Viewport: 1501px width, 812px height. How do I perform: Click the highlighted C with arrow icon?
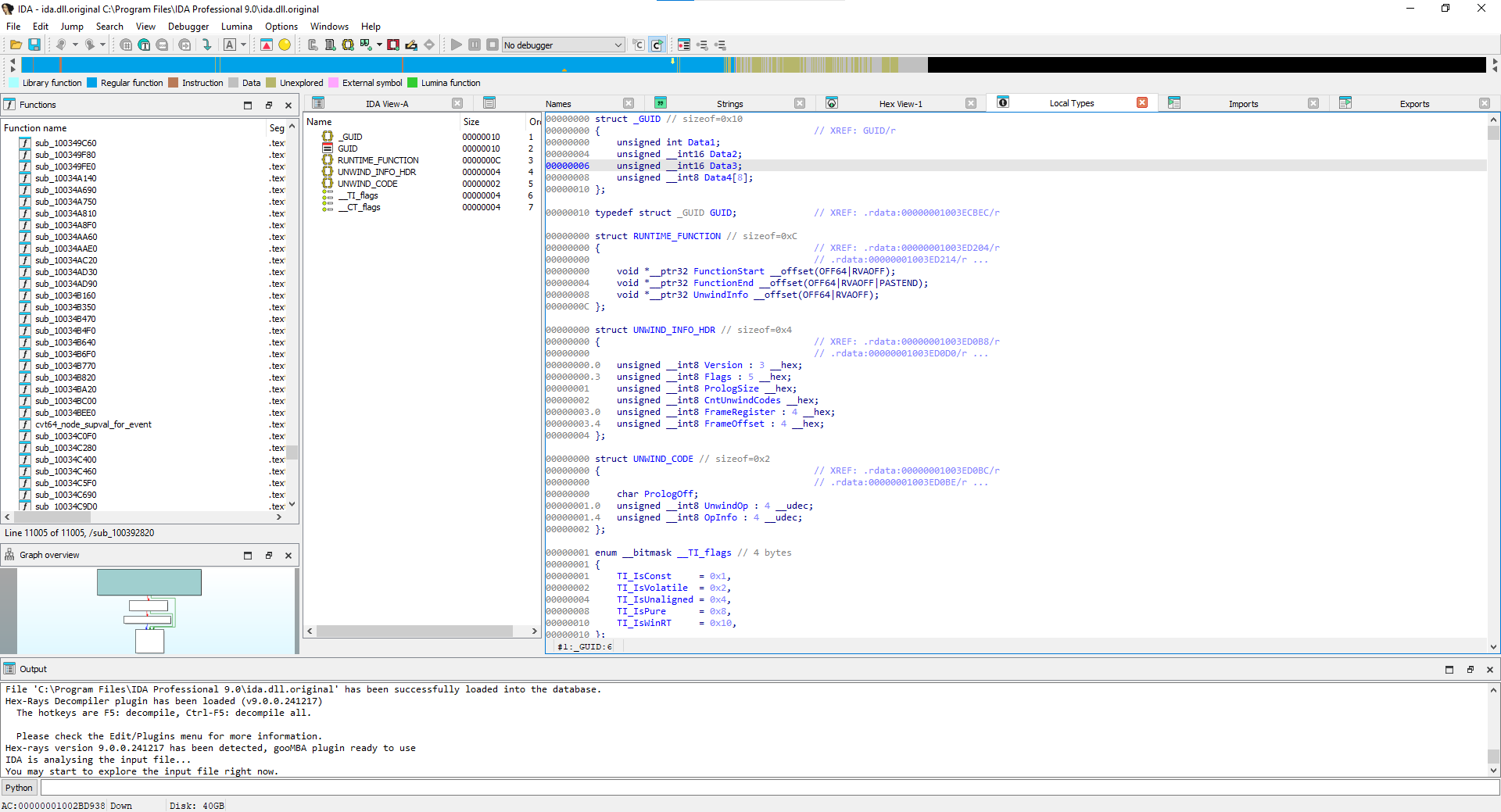pos(657,45)
